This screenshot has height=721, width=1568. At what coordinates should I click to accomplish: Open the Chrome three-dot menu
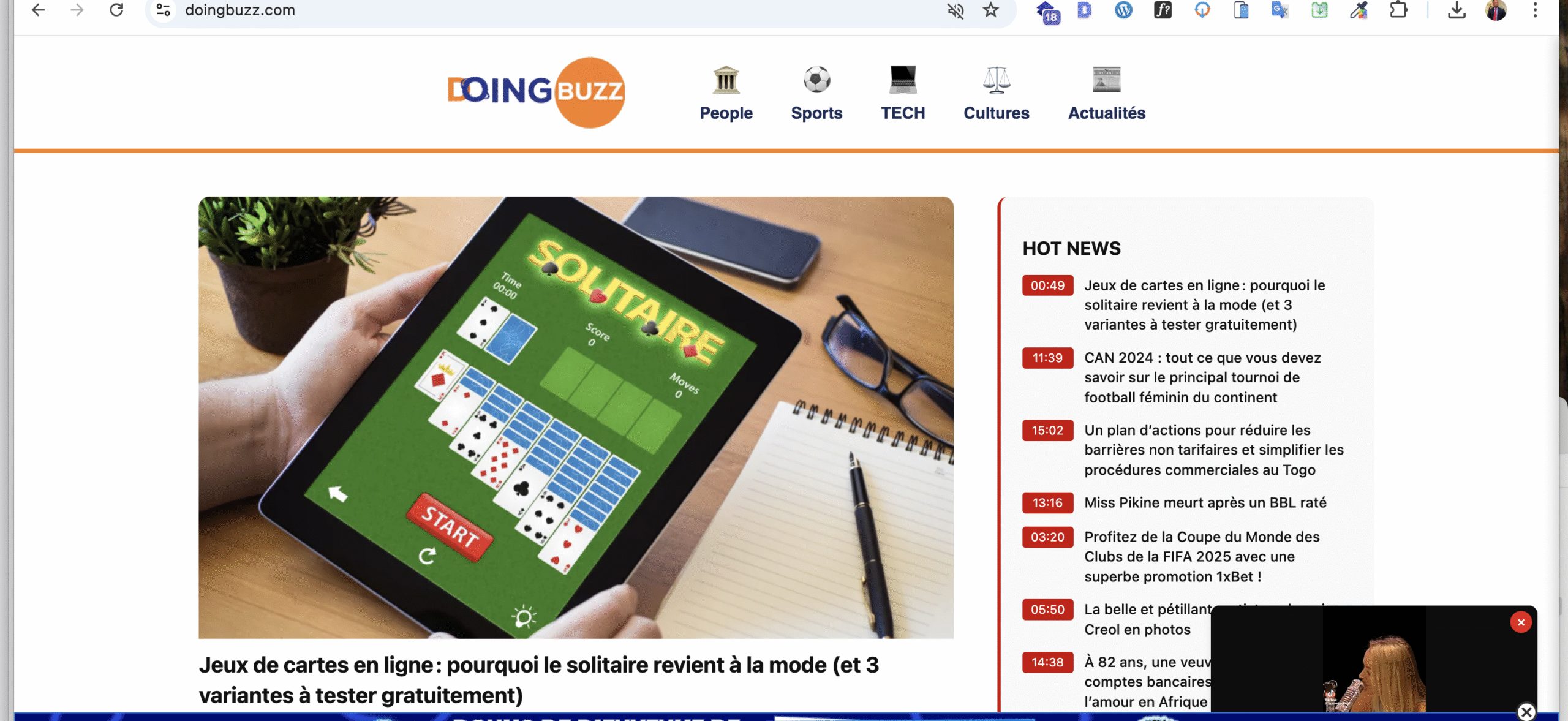tap(1535, 10)
